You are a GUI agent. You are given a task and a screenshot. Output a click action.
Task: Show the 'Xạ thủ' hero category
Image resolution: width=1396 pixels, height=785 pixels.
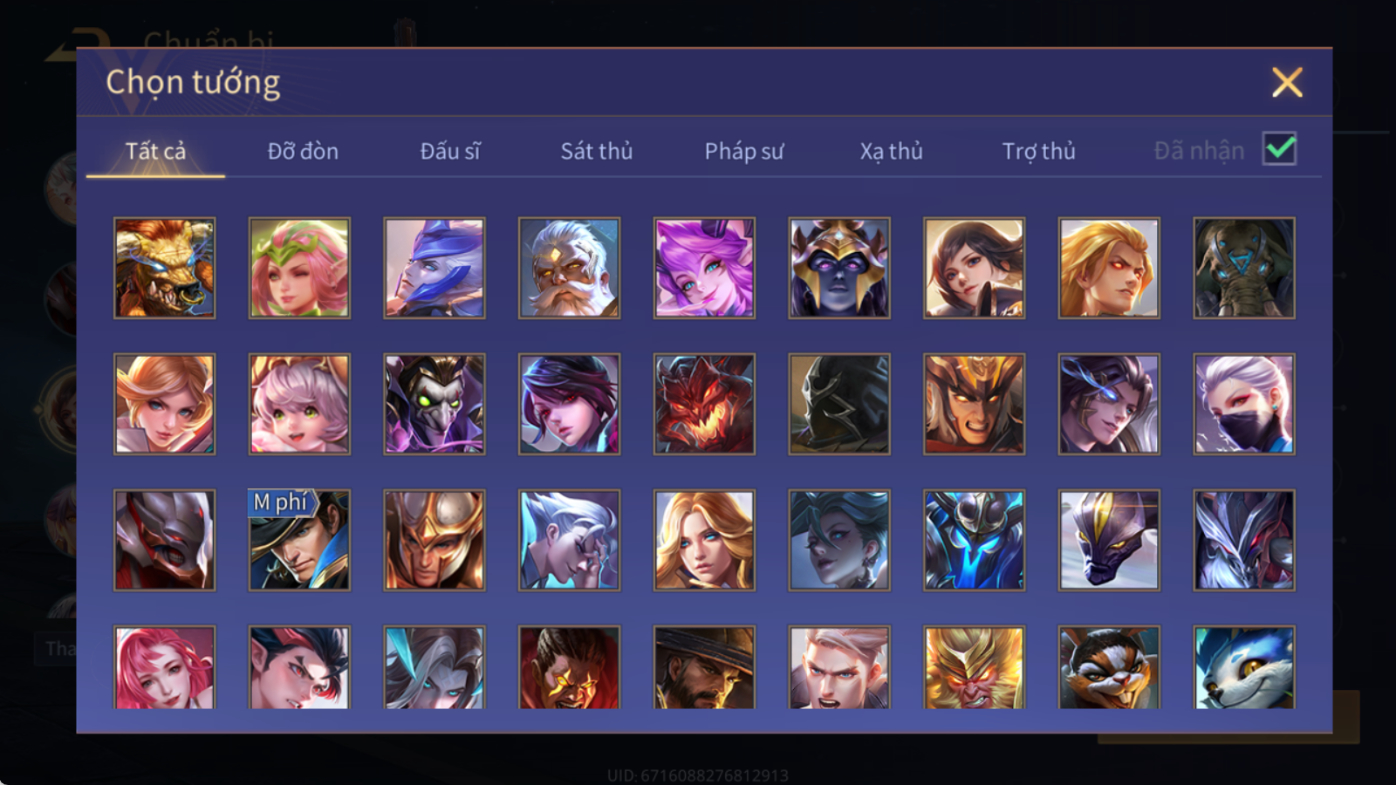(891, 151)
